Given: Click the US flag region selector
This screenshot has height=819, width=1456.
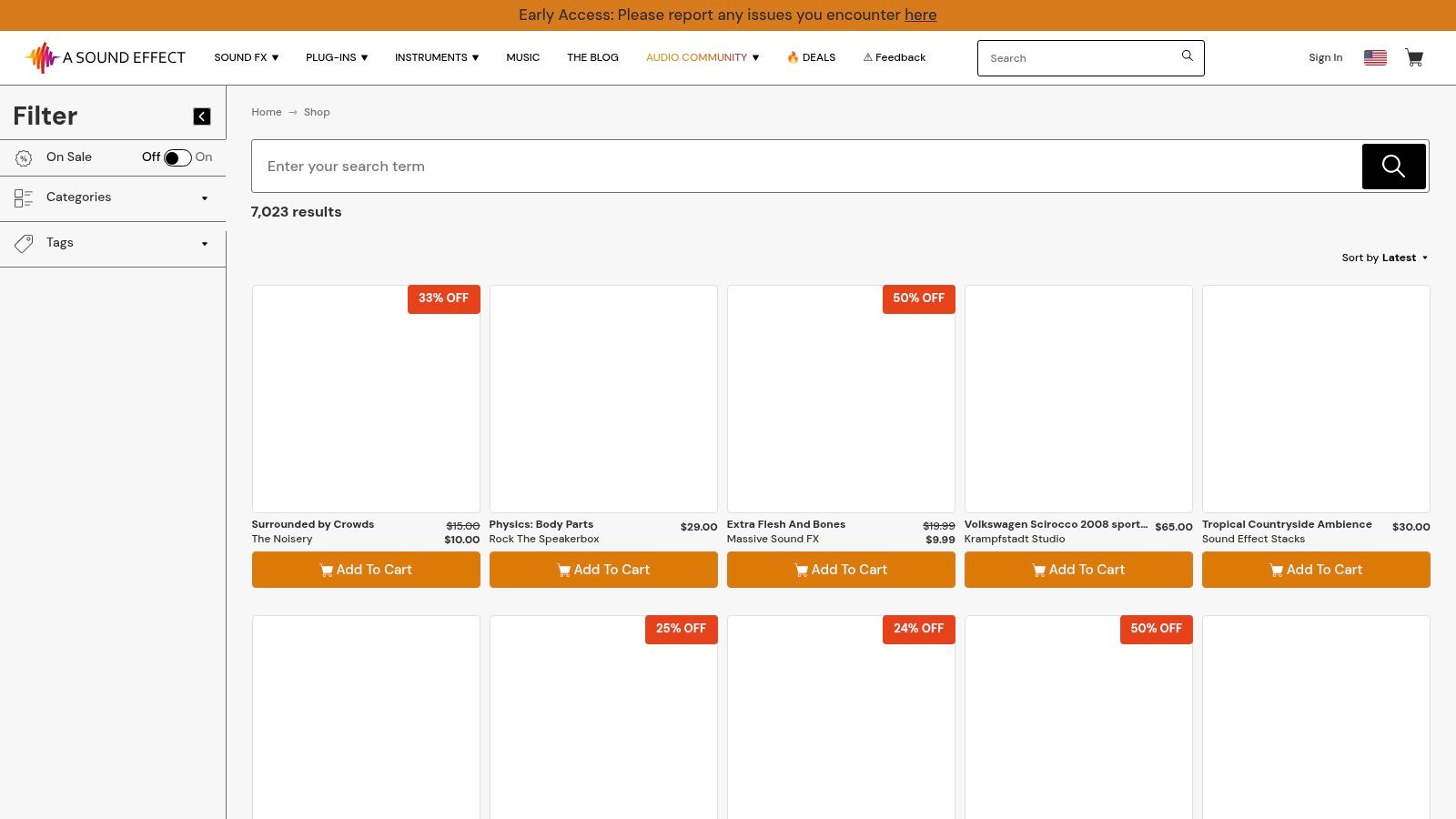Looking at the screenshot, I should pos(1375,57).
